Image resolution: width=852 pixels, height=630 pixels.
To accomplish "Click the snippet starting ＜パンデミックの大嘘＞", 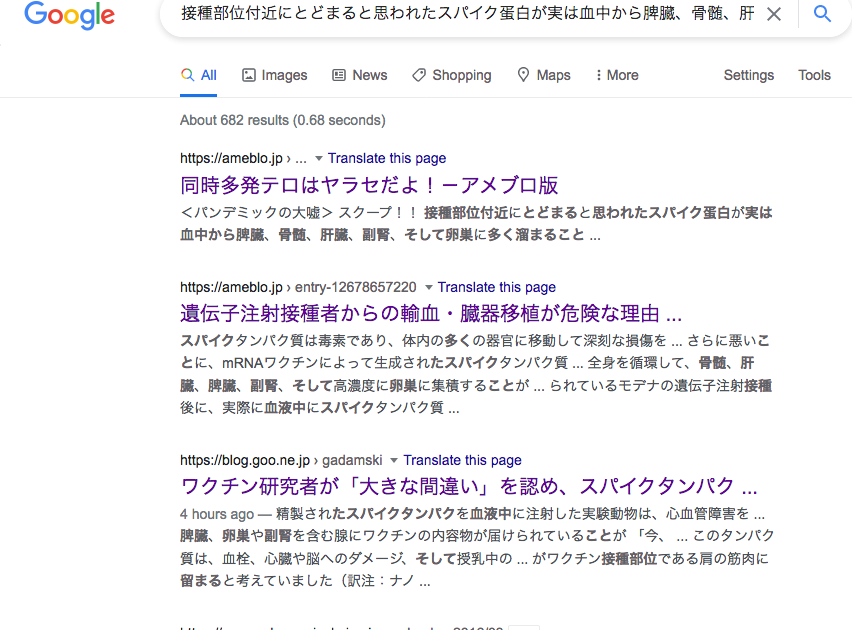I will click(476, 223).
